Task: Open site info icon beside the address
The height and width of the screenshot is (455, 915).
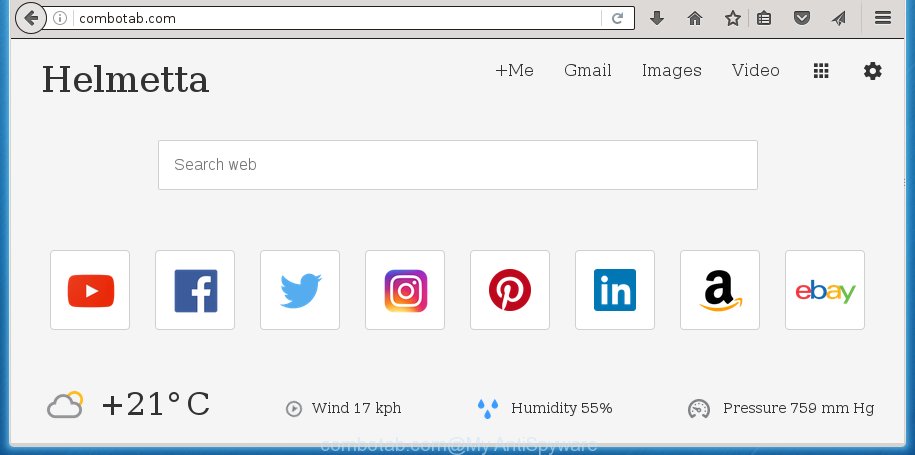Action: click(x=60, y=18)
